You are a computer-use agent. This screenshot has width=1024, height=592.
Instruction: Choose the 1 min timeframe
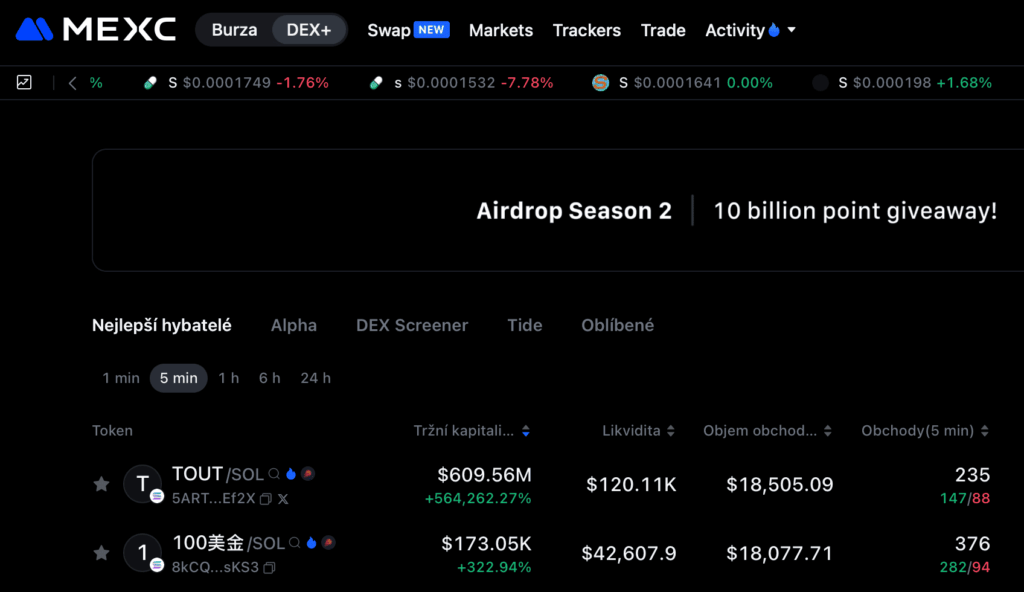[121, 378]
